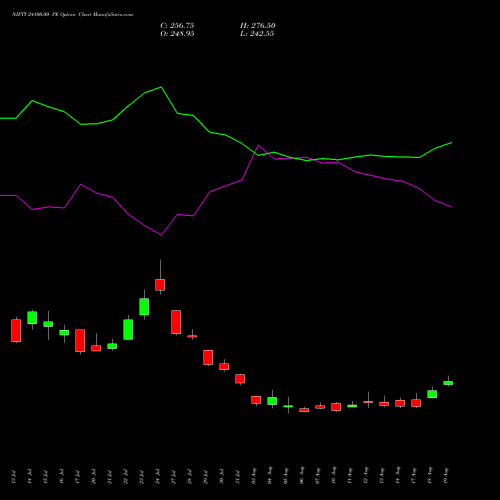Image resolution: width=500 pixels, height=500 pixels.
Task: Click the 31 Jul date label
Action: [238, 477]
